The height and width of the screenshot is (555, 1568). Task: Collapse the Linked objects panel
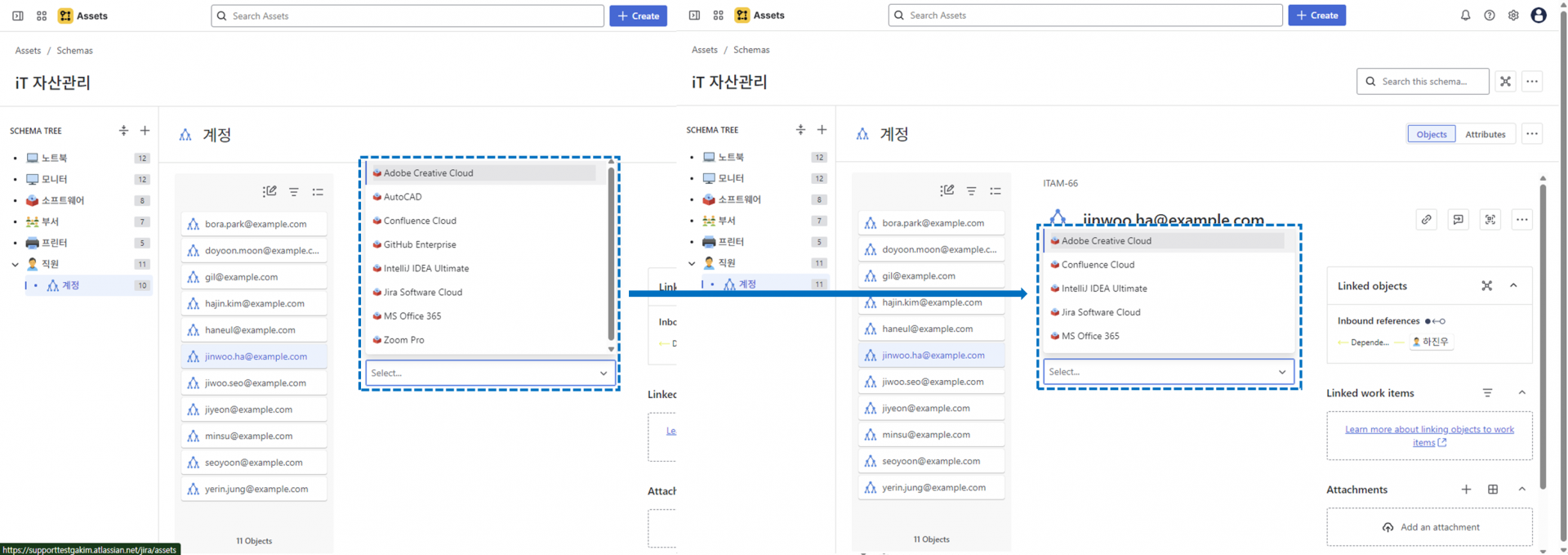point(1513,285)
